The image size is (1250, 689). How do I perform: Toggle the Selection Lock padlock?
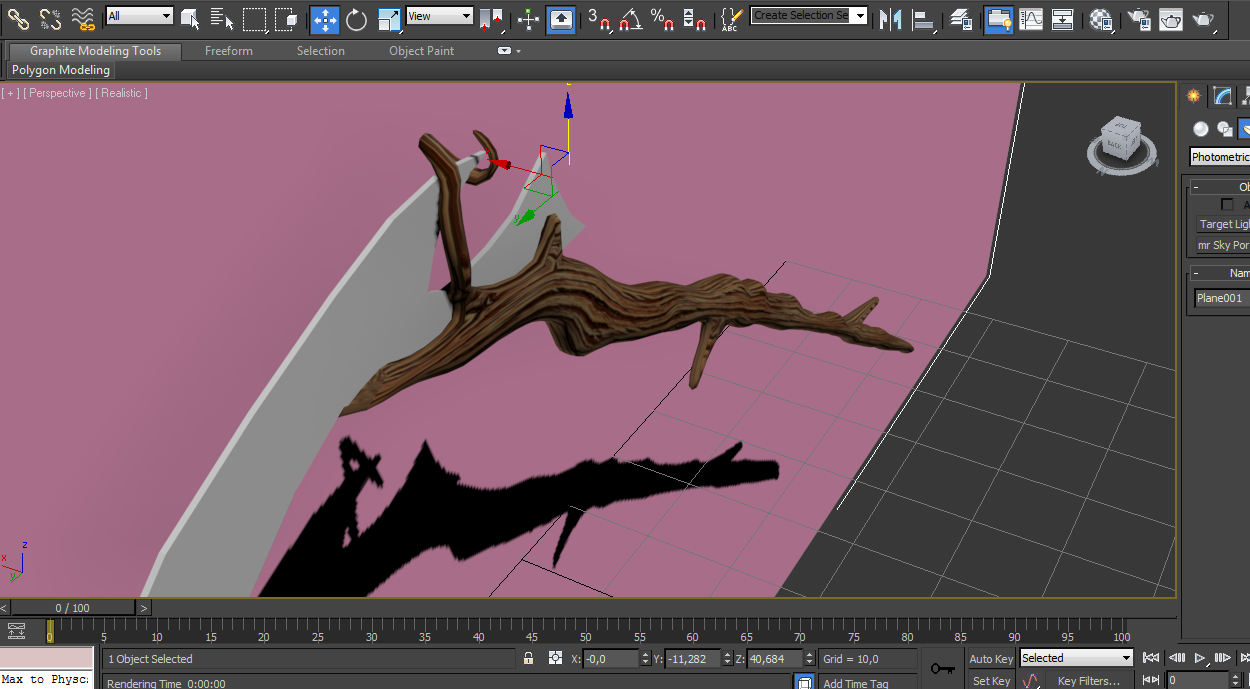click(x=528, y=658)
